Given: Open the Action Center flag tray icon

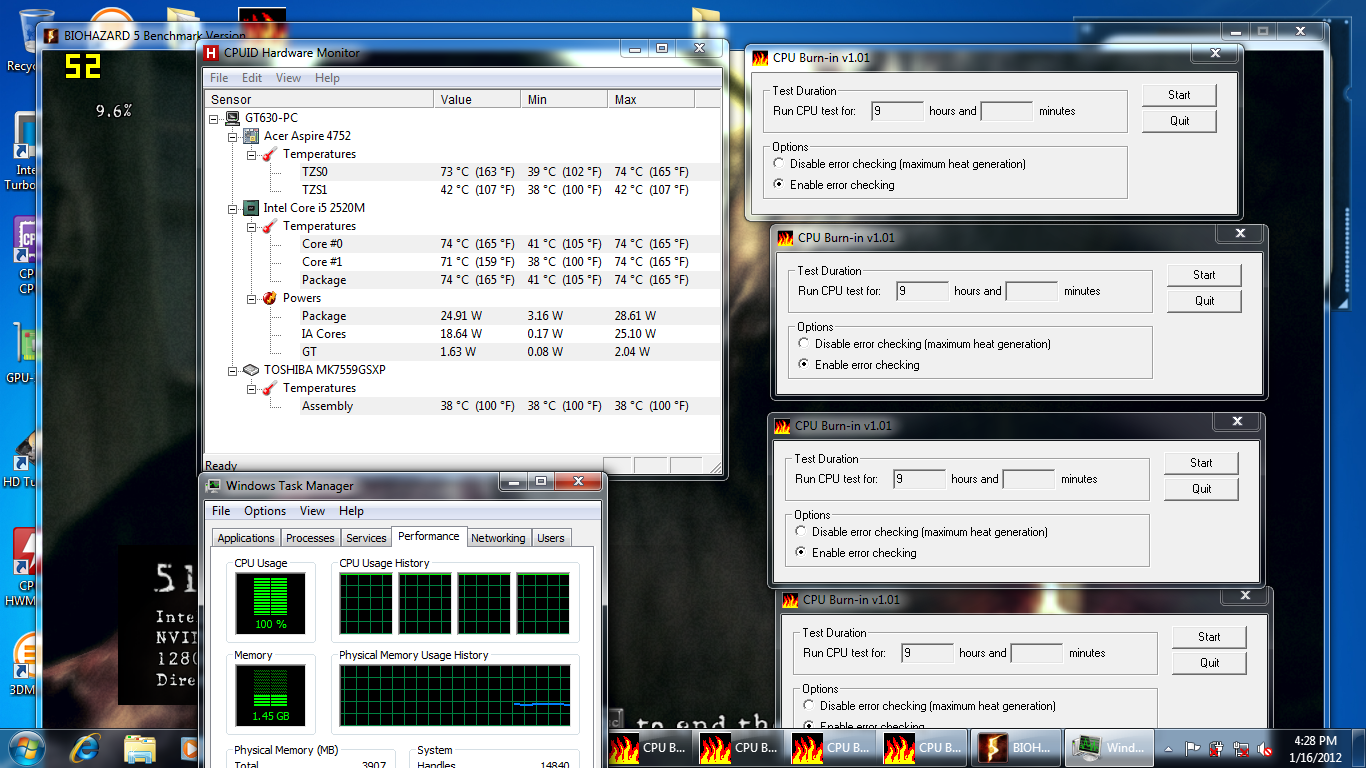Looking at the screenshot, I should click(x=1193, y=748).
